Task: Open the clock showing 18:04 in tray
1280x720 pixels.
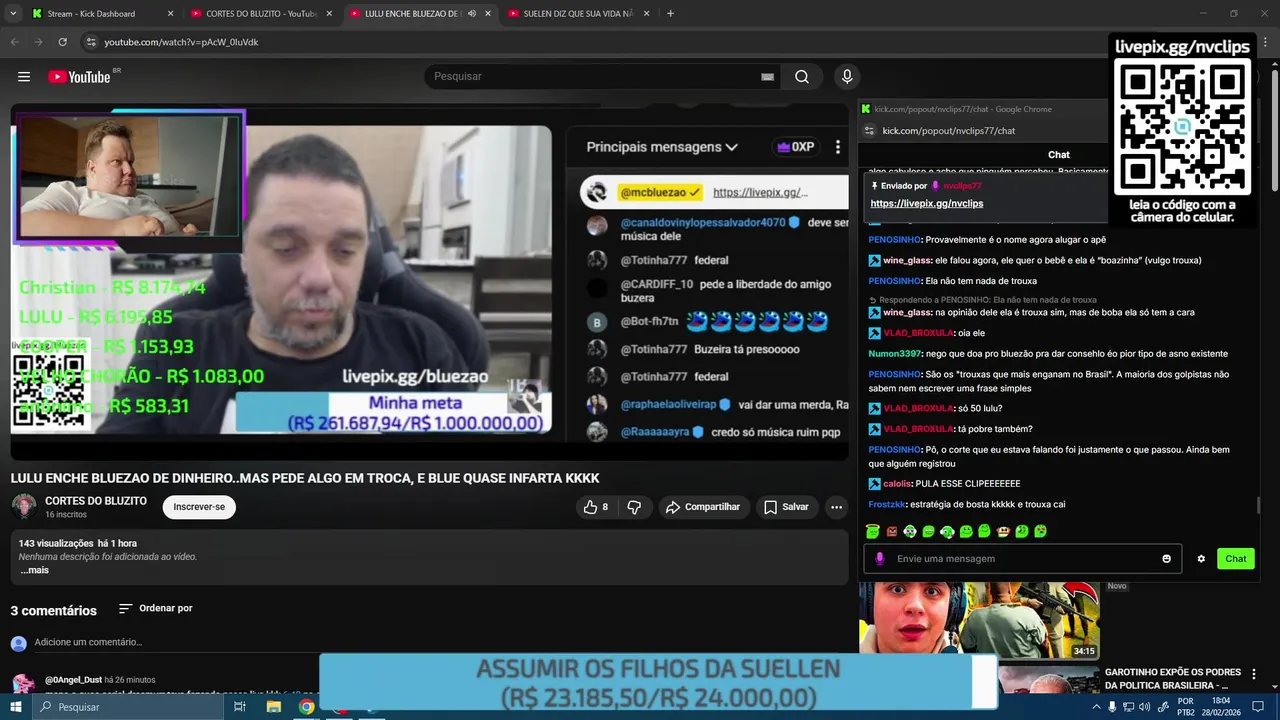Action: point(1222,707)
